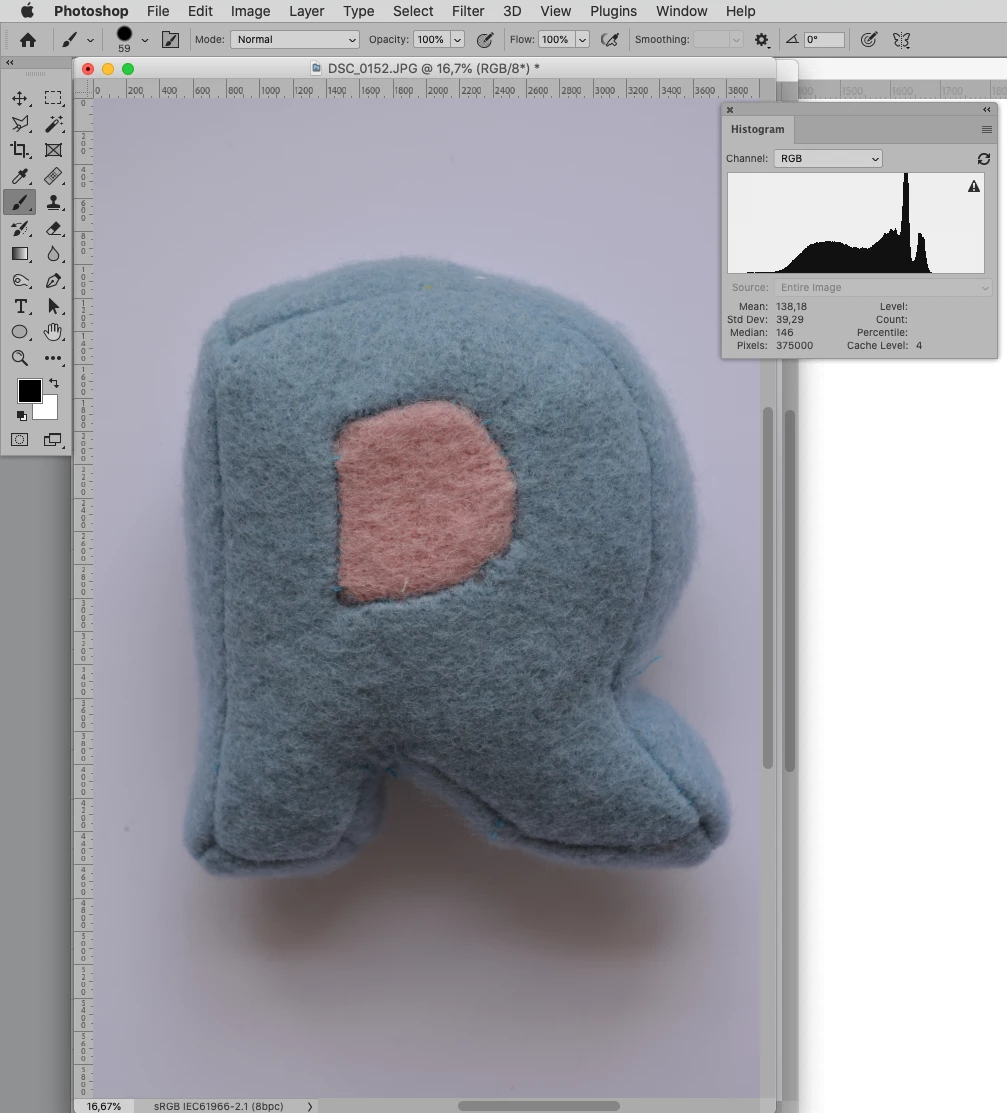
Task: Toggle the brush settings panel
Action: coord(170,40)
